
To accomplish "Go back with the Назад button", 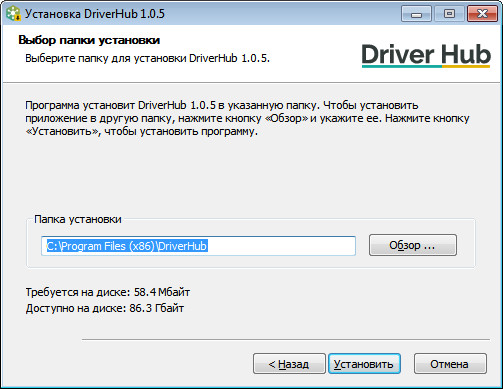I will coord(289,364).
